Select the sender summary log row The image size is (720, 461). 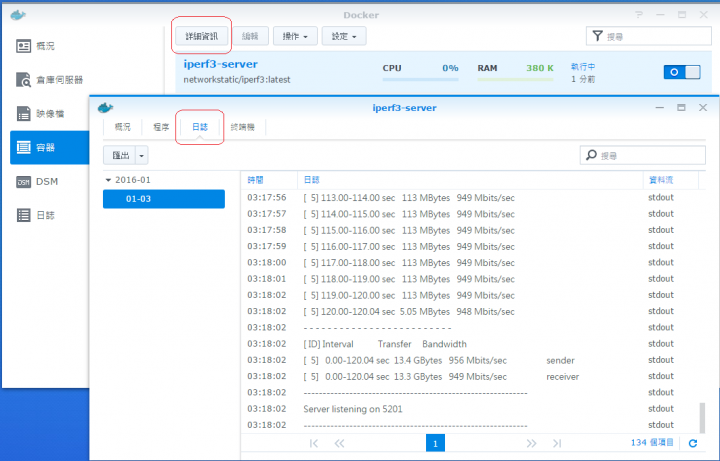click(x=471, y=360)
